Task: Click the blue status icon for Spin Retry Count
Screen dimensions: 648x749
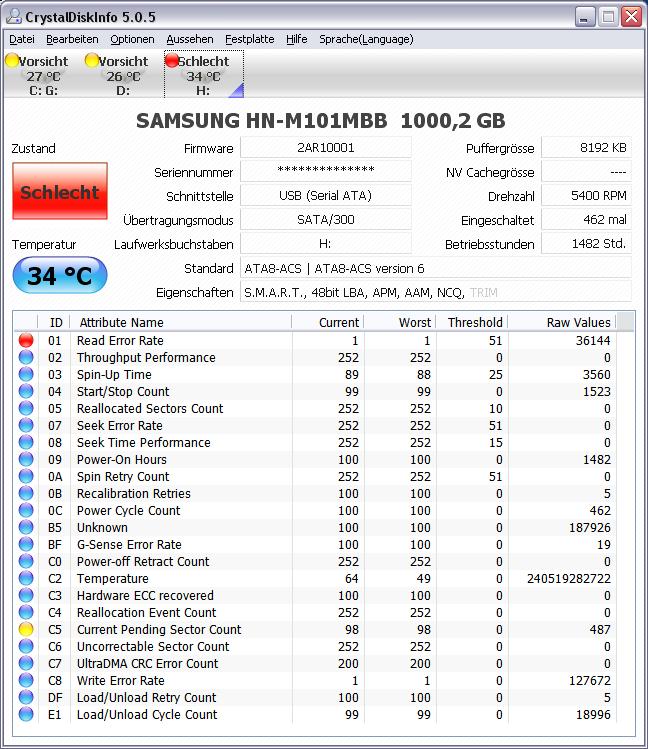Action: click(x=26, y=476)
